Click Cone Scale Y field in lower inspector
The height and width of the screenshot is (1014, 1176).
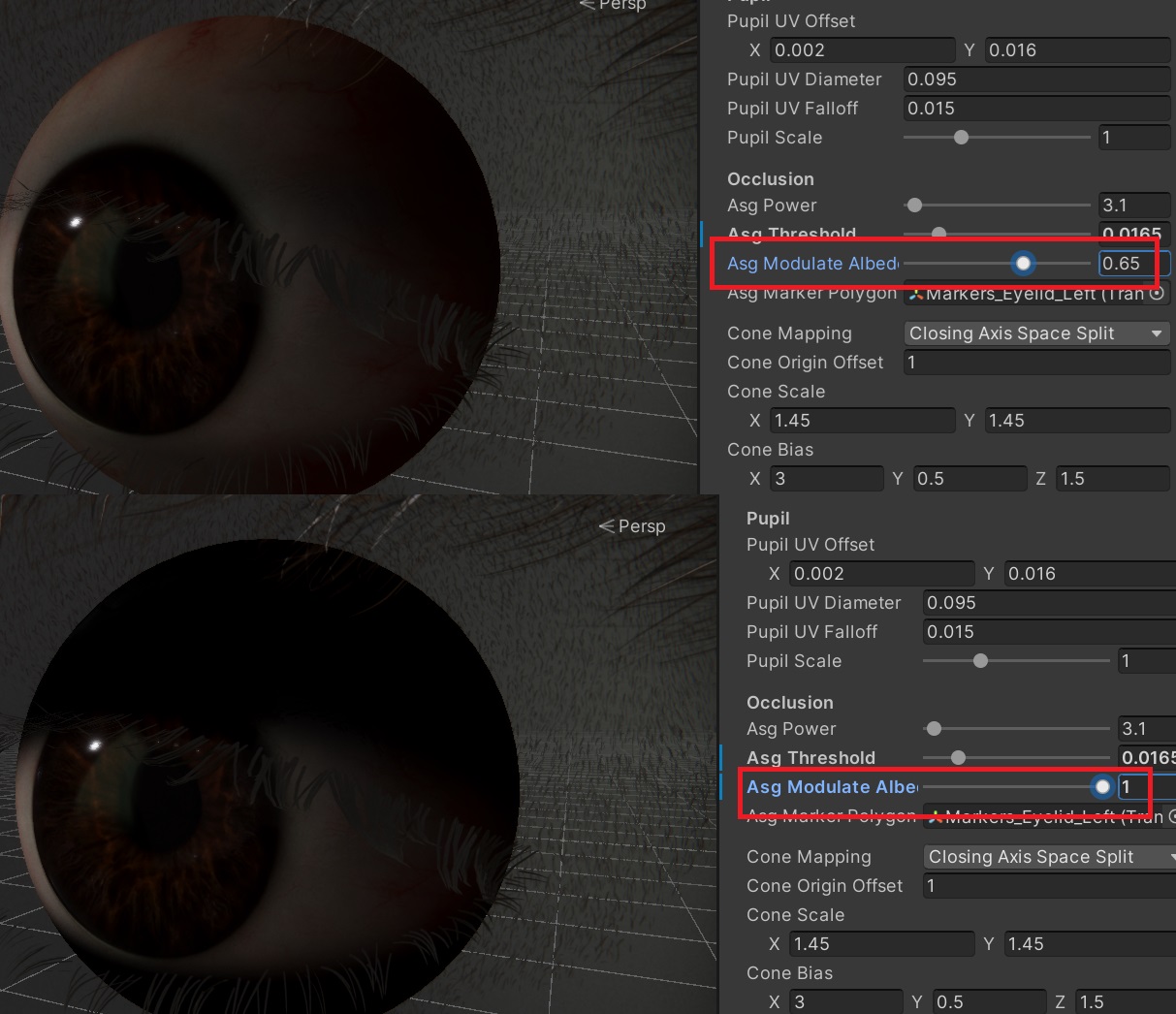click(x=1091, y=944)
